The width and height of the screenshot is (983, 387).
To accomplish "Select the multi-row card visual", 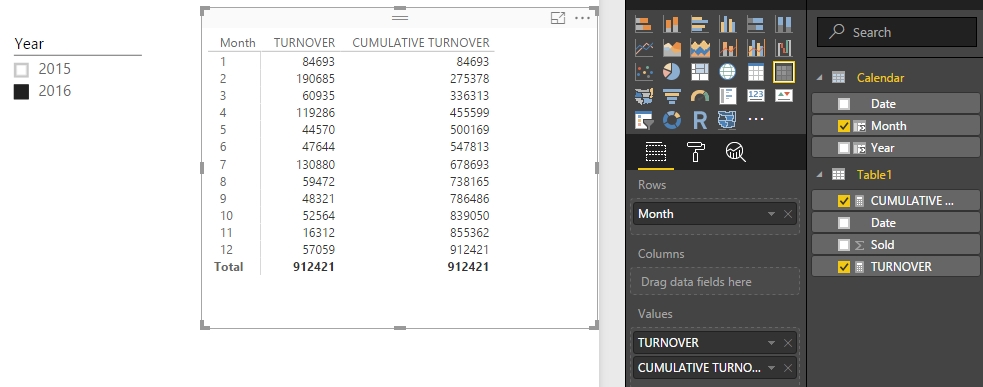I will (x=728, y=95).
